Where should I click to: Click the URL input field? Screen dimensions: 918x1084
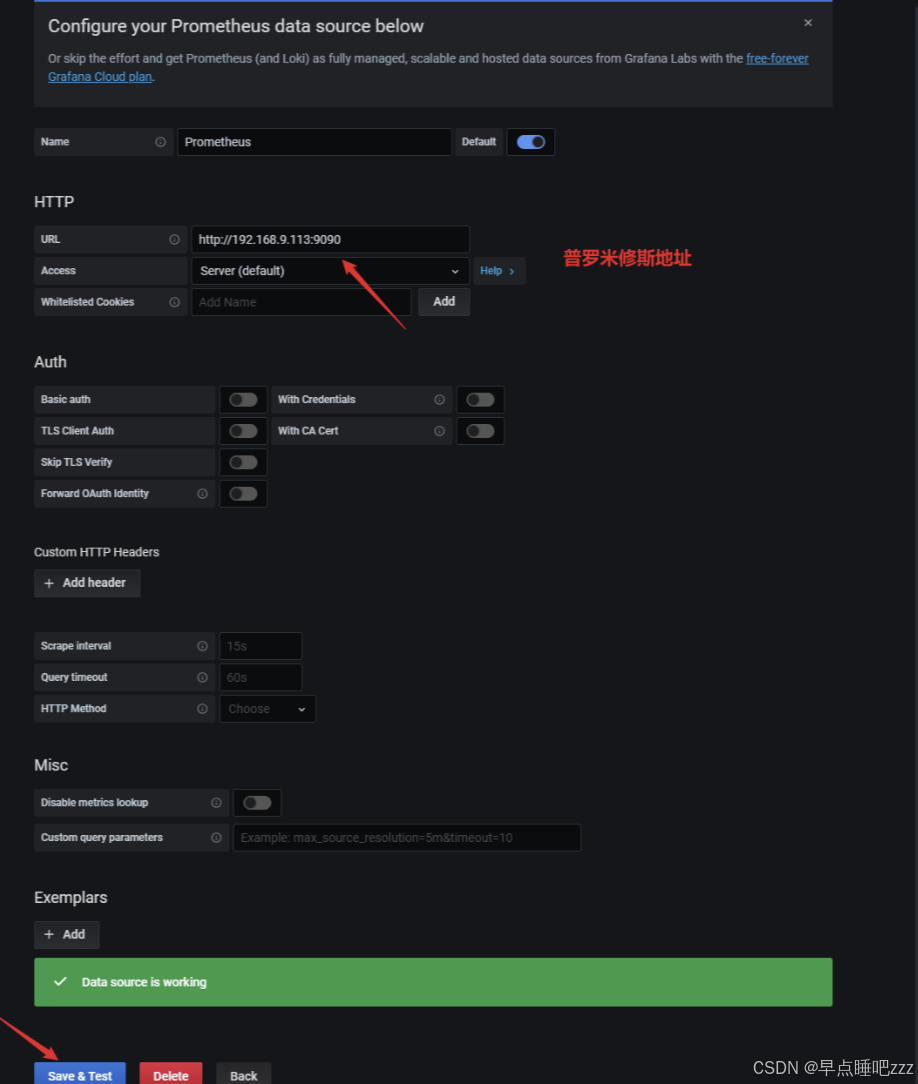tap(330, 239)
